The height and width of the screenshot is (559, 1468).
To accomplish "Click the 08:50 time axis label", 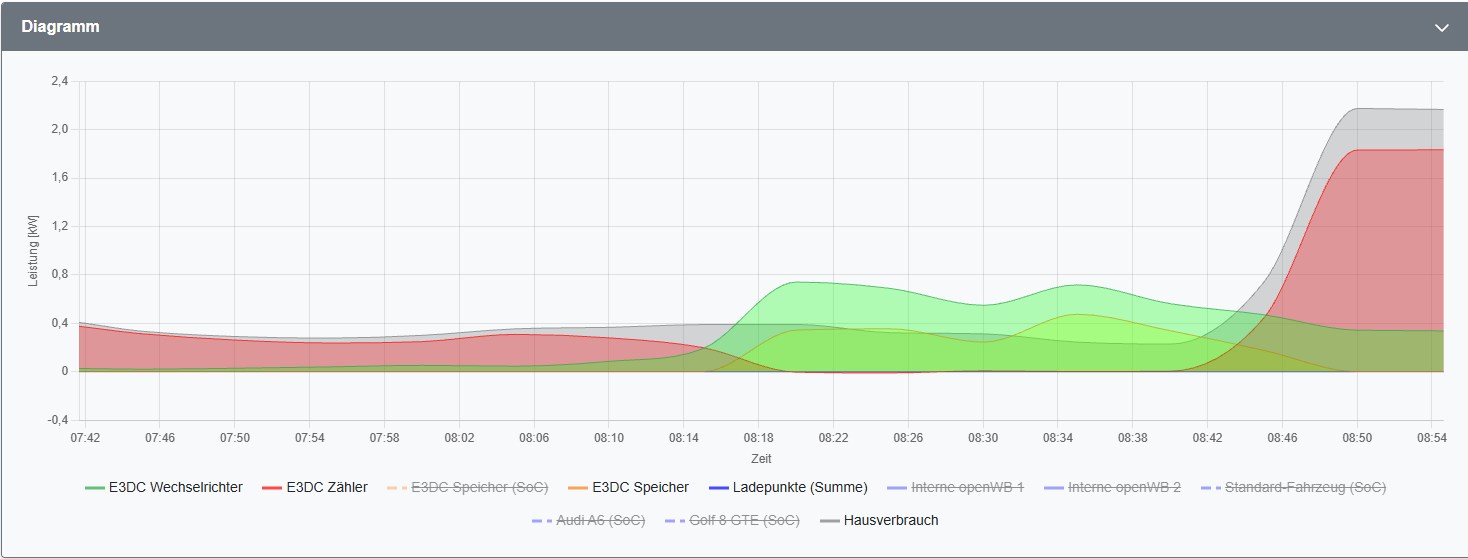I will pyautogui.click(x=1357, y=439).
